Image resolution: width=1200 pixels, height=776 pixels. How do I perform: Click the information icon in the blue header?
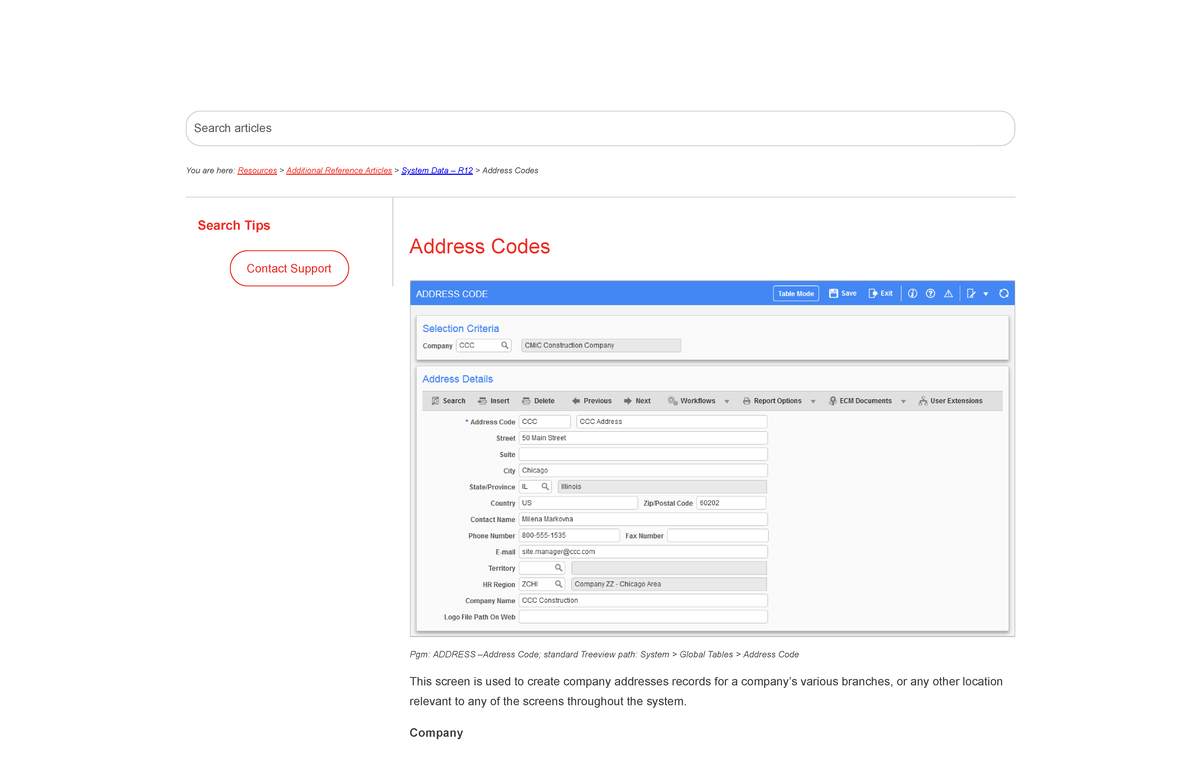click(912, 293)
